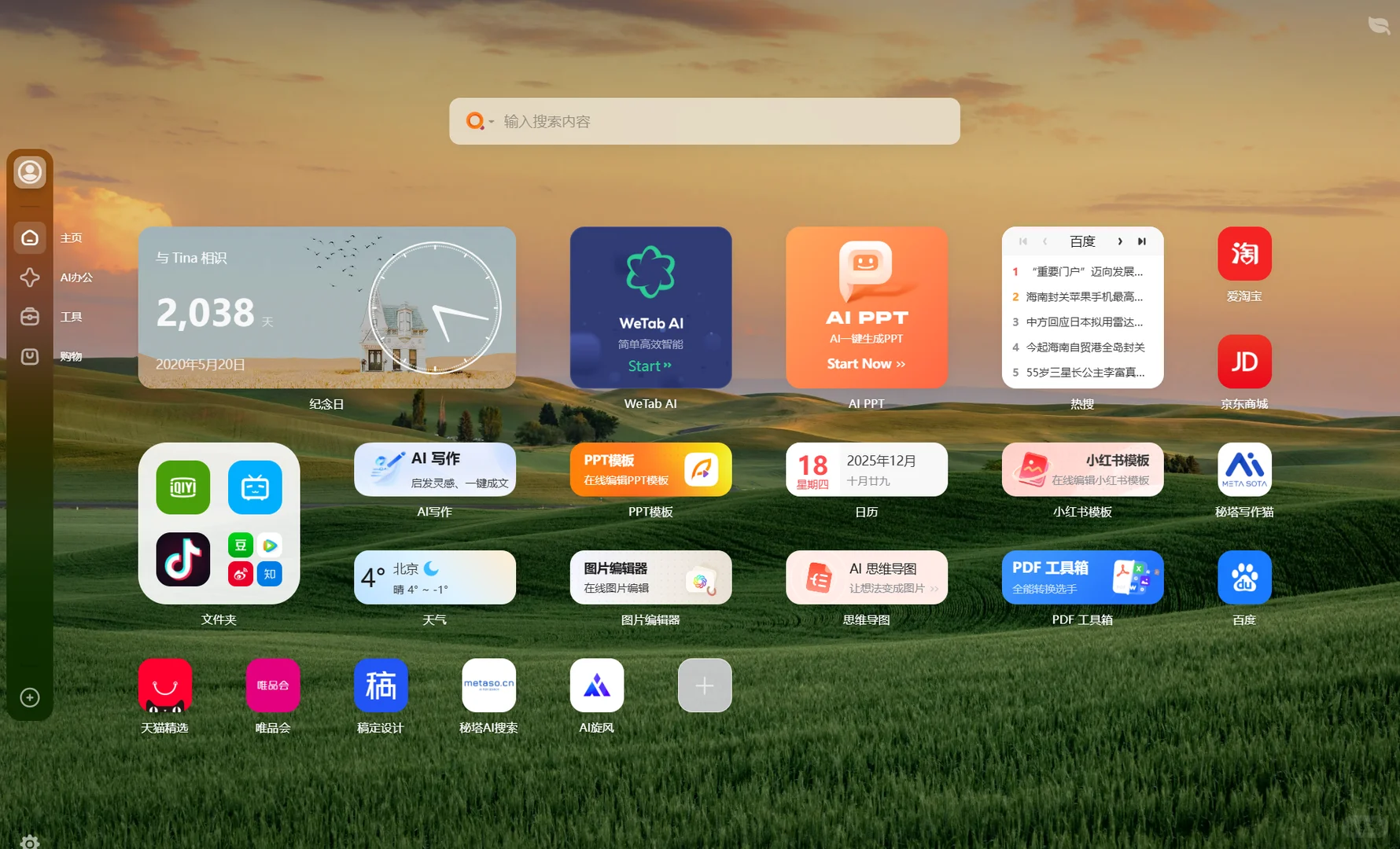Jump to last hot search source in 热搜
This screenshot has height=849, width=1400.
click(1142, 241)
